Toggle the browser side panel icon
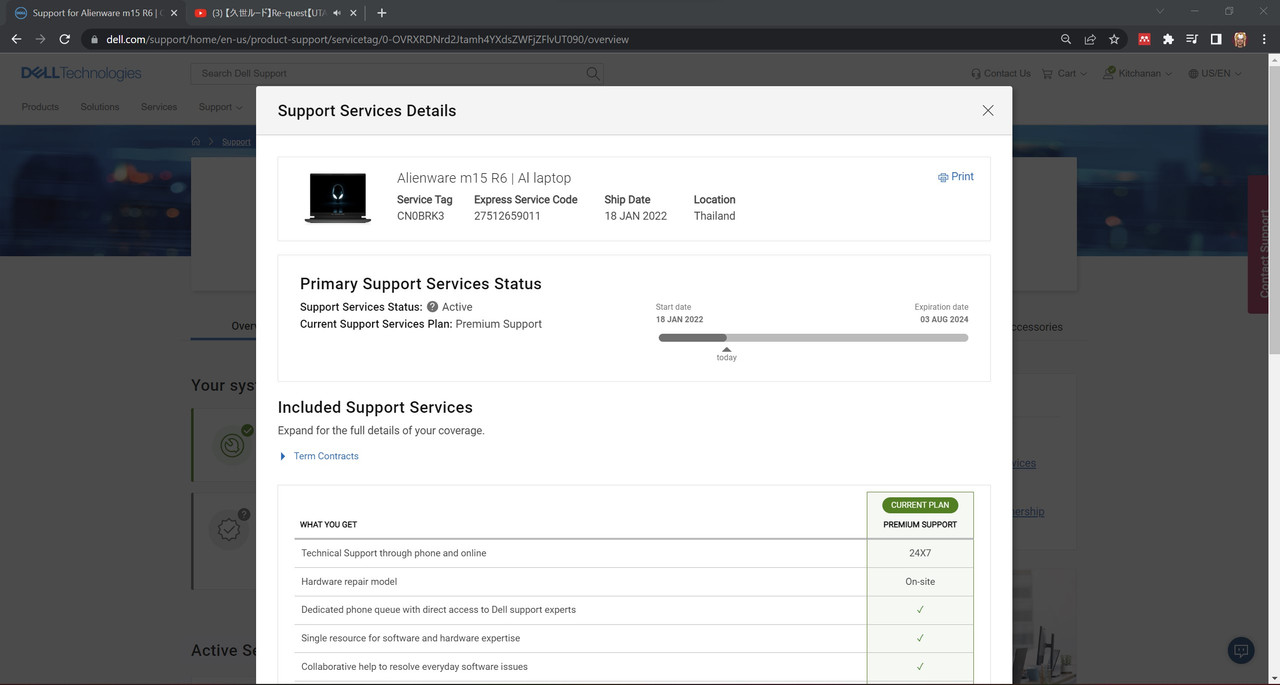This screenshot has width=1280, height=685. click(1216, 39)
